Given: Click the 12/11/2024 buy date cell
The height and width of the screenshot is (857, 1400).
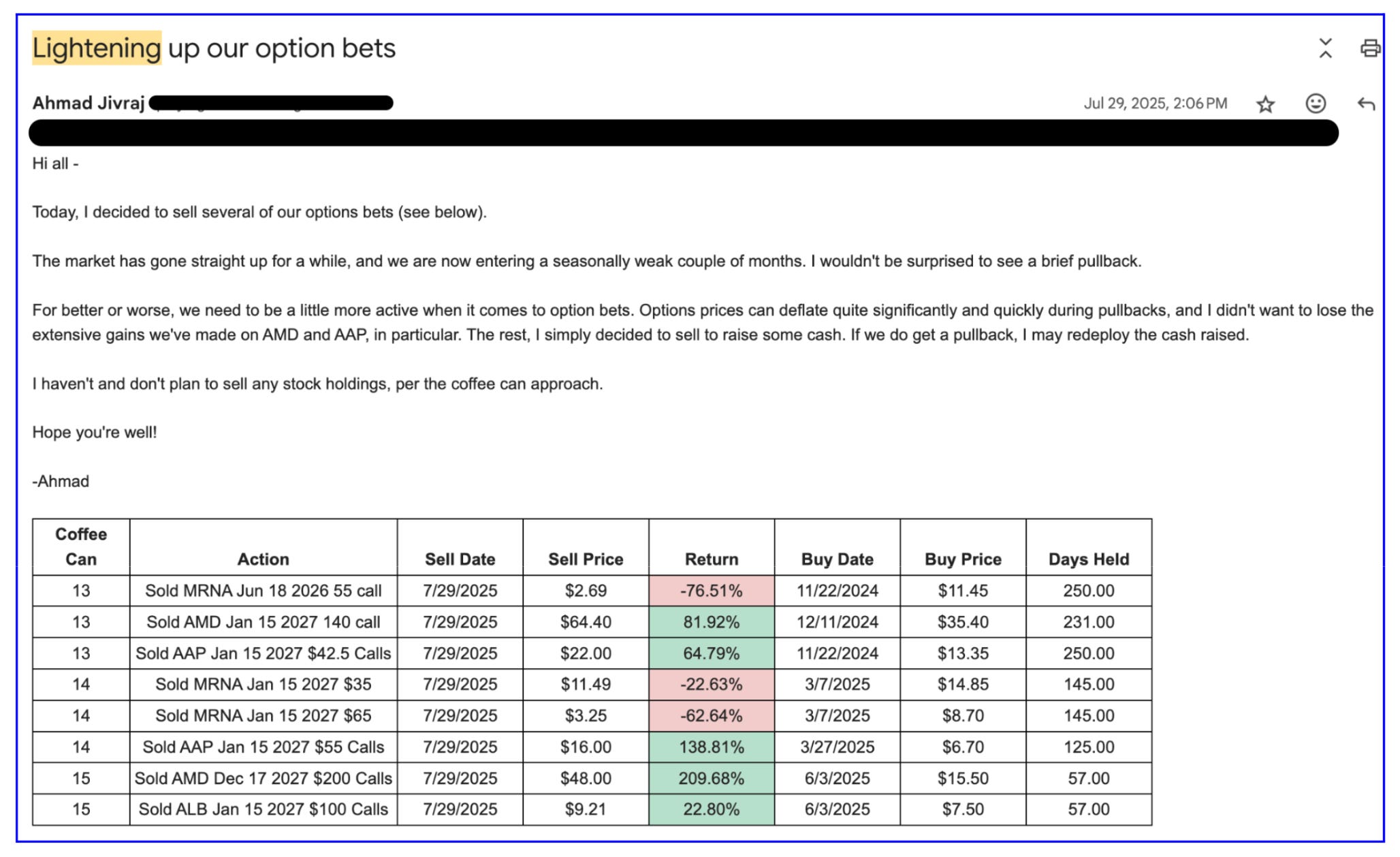Looking at the screenshot, I should 837,622.
